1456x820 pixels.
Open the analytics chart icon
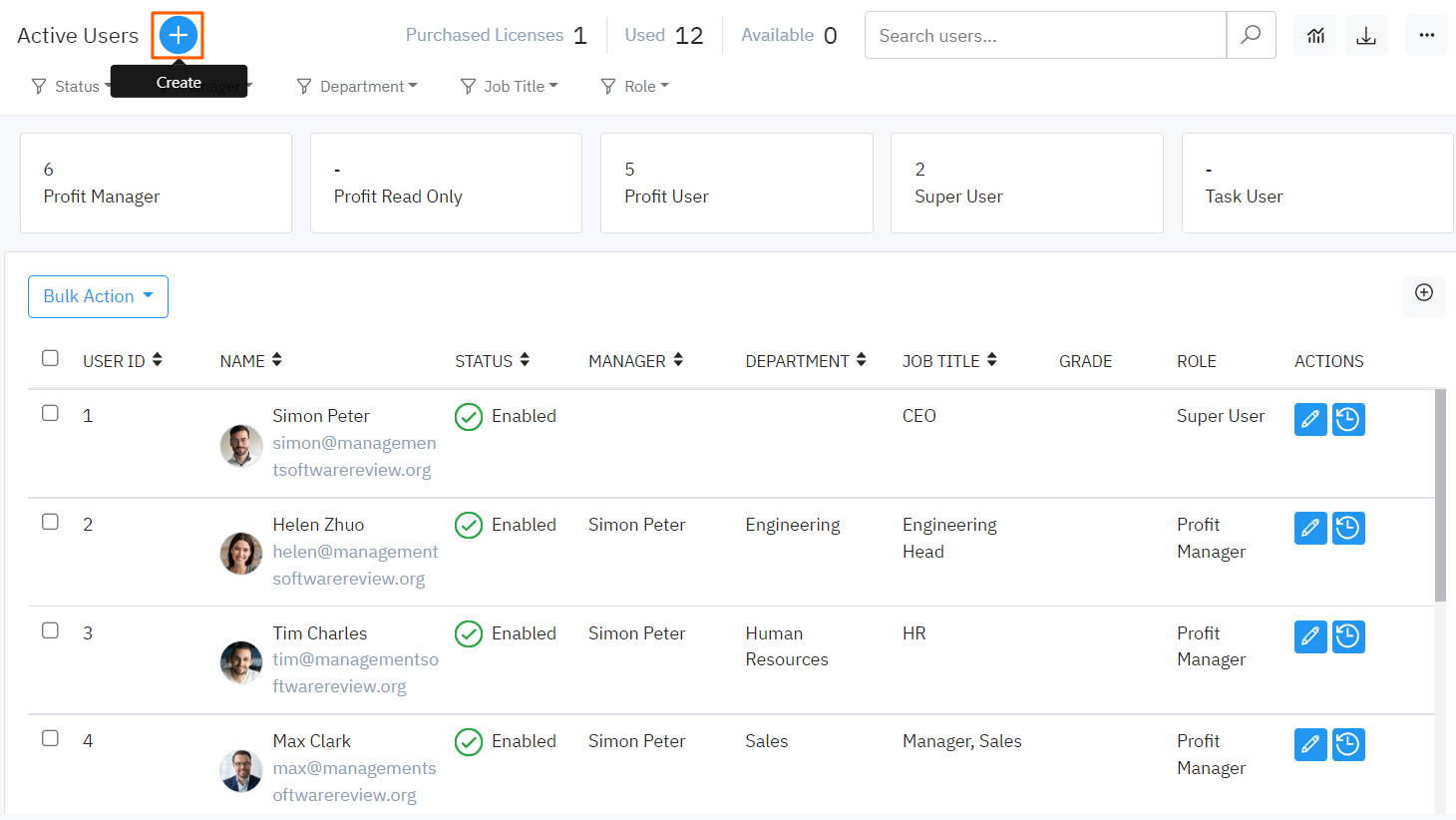coord(1316,36)
